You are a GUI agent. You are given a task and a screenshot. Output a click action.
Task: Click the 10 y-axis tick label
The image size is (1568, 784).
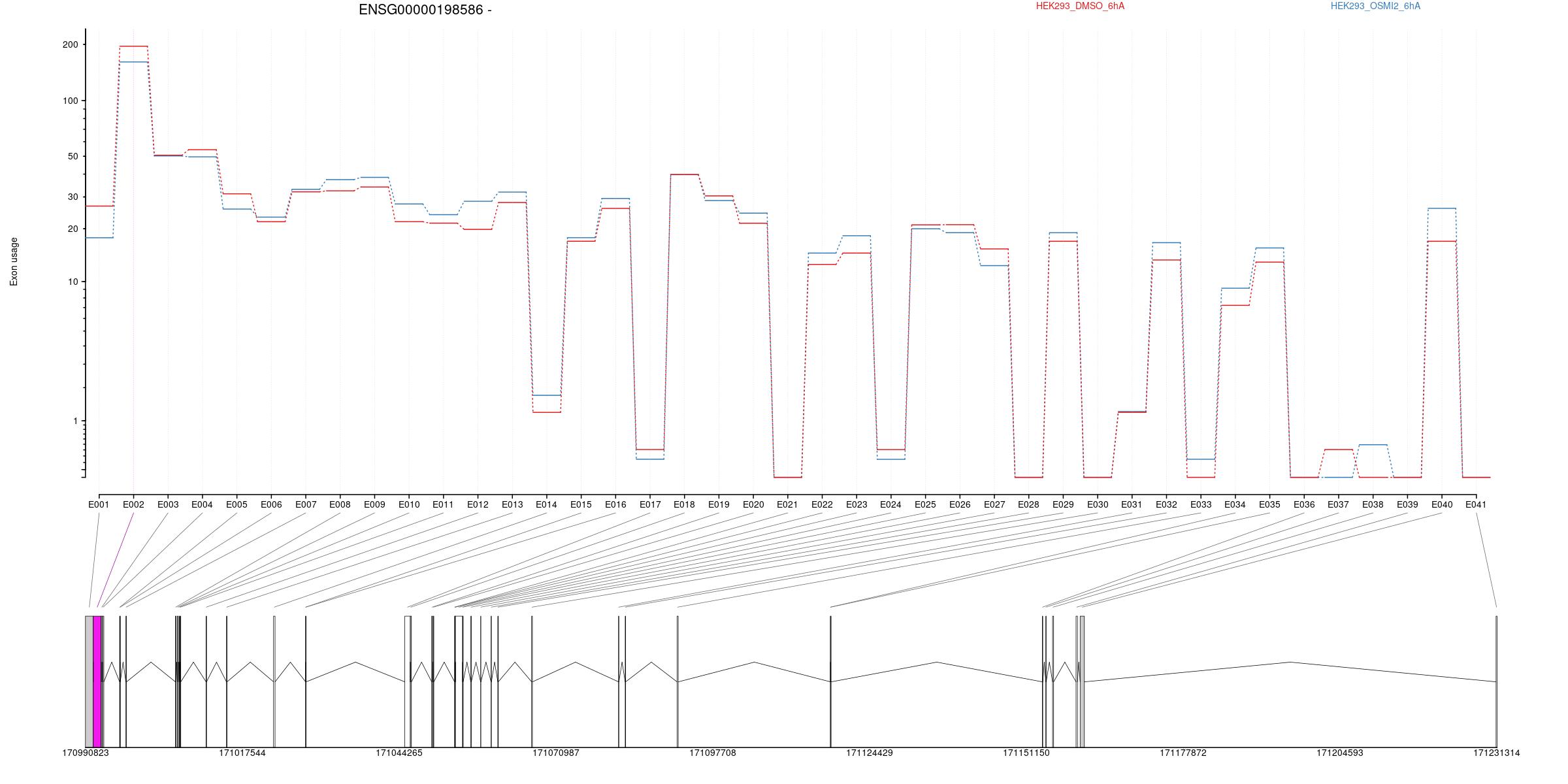[73, 282]
